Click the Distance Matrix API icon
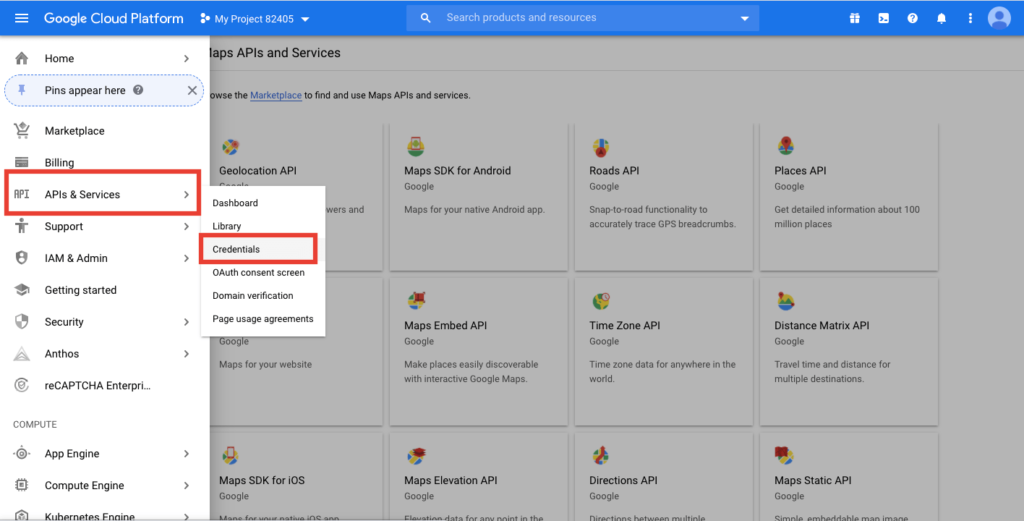Viewport: 1024px width, 521px height. tap(786, 301)
